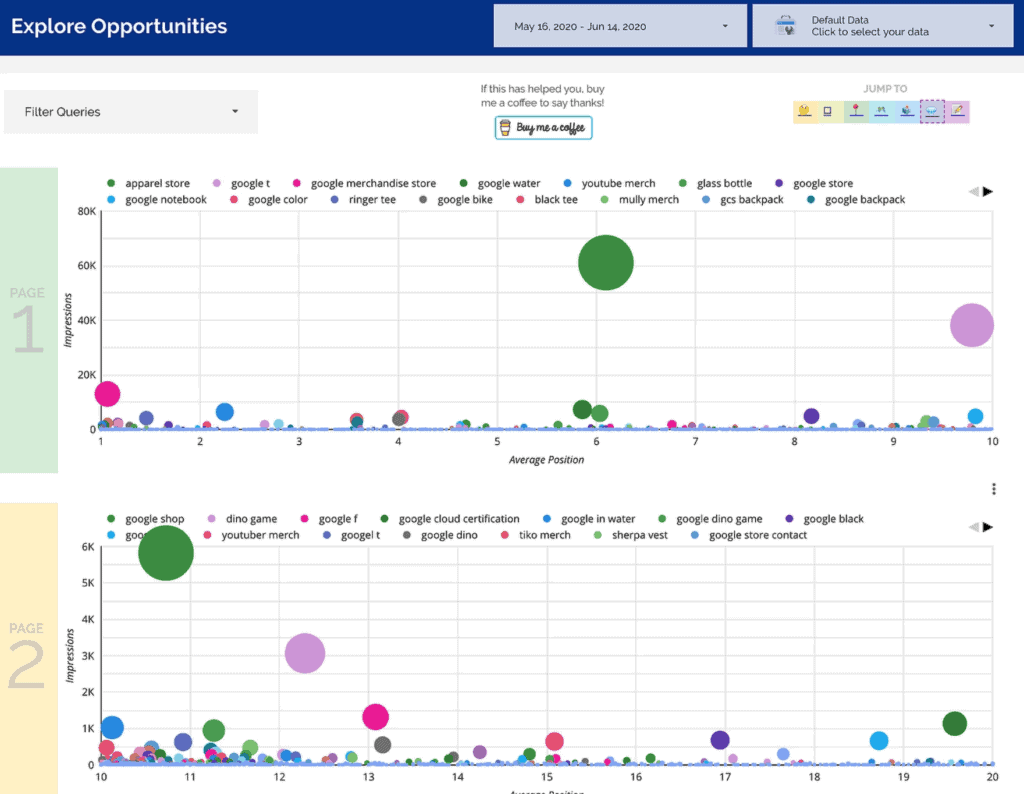Show next legend page in Page 2 chart
Viewport: 1024px width, 794px height.
(x=988, y=527)
